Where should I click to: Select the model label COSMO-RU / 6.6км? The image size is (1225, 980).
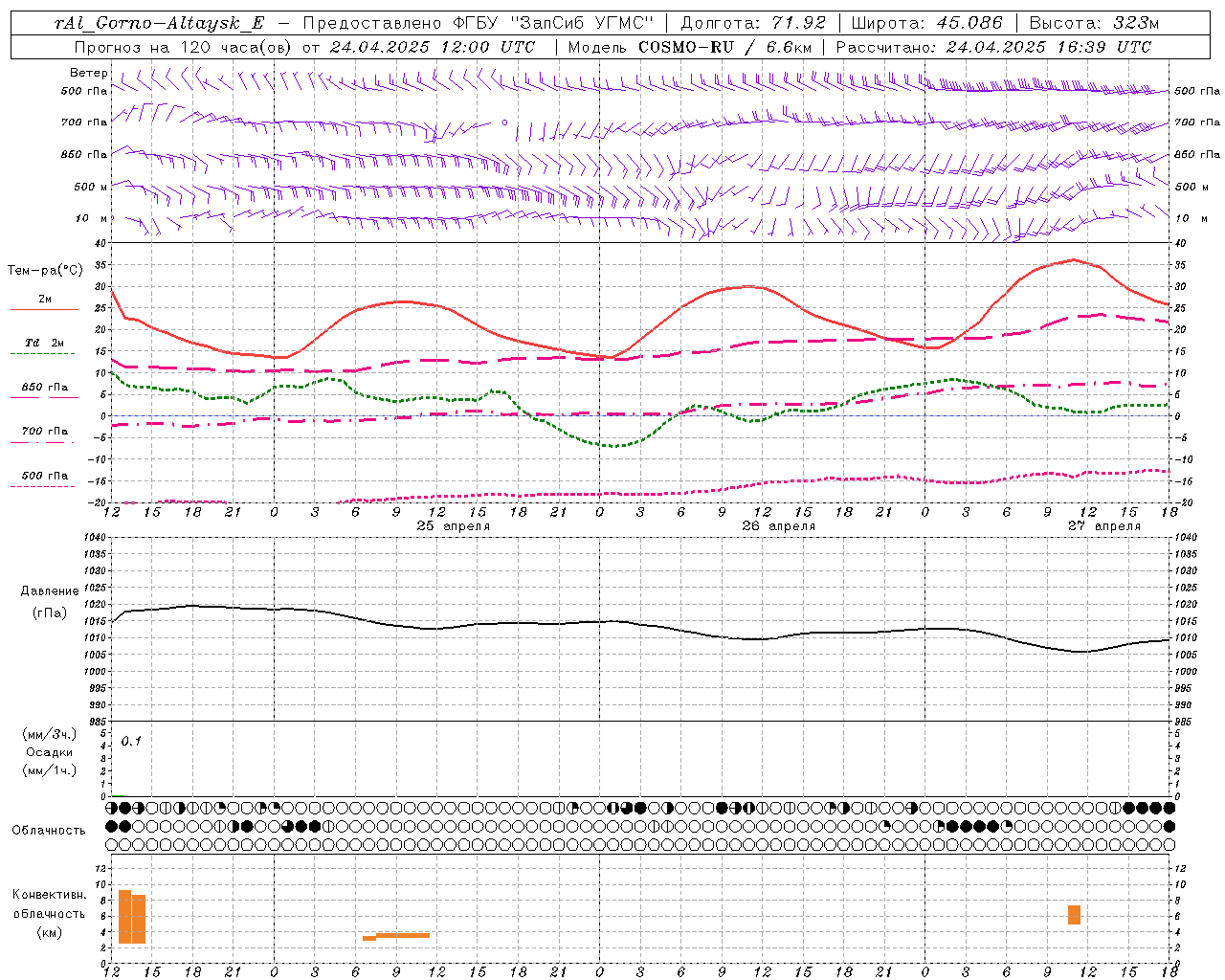pos(725,47)
